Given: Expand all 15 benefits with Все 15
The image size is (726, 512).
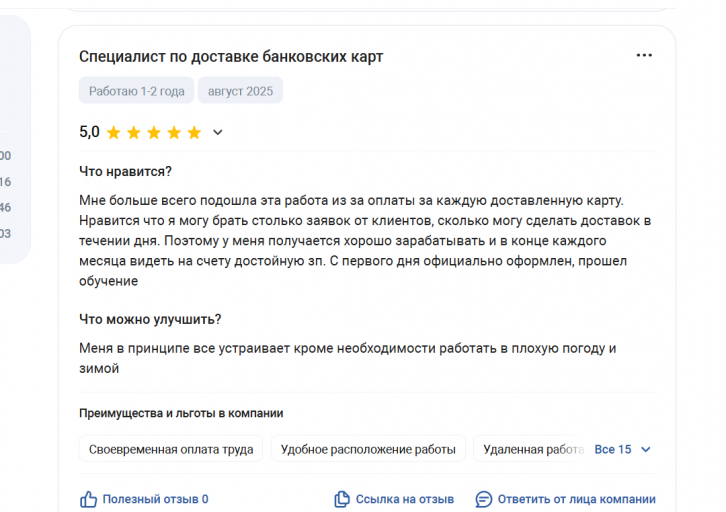Looking at the screenshot, I should coord(613,450).
